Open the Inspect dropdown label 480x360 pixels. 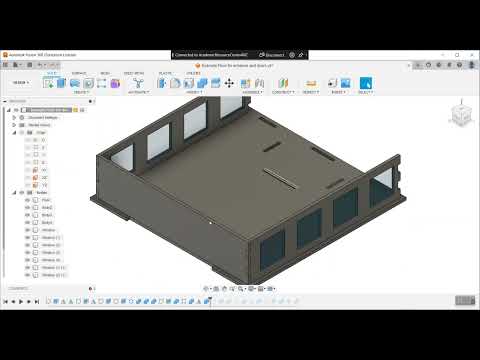coord(311,92)
